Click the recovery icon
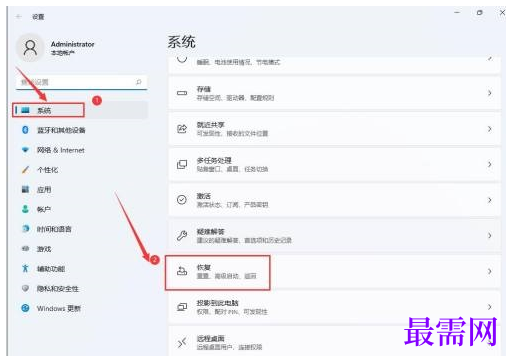Viewport: 516px width, 363px height. (x=182, y=271)
